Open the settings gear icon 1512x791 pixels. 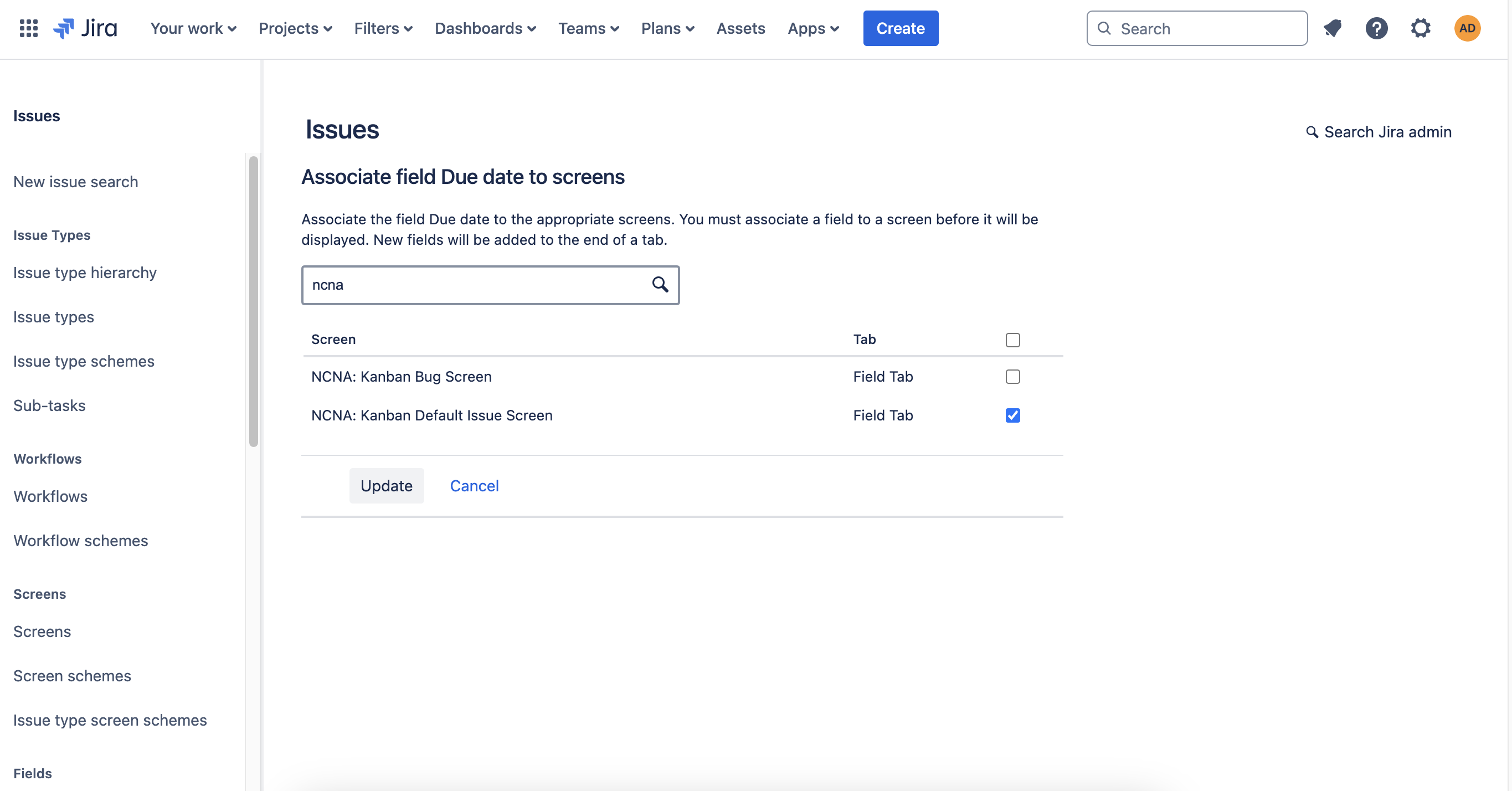pyautogui.click(x=1421, y=28)
